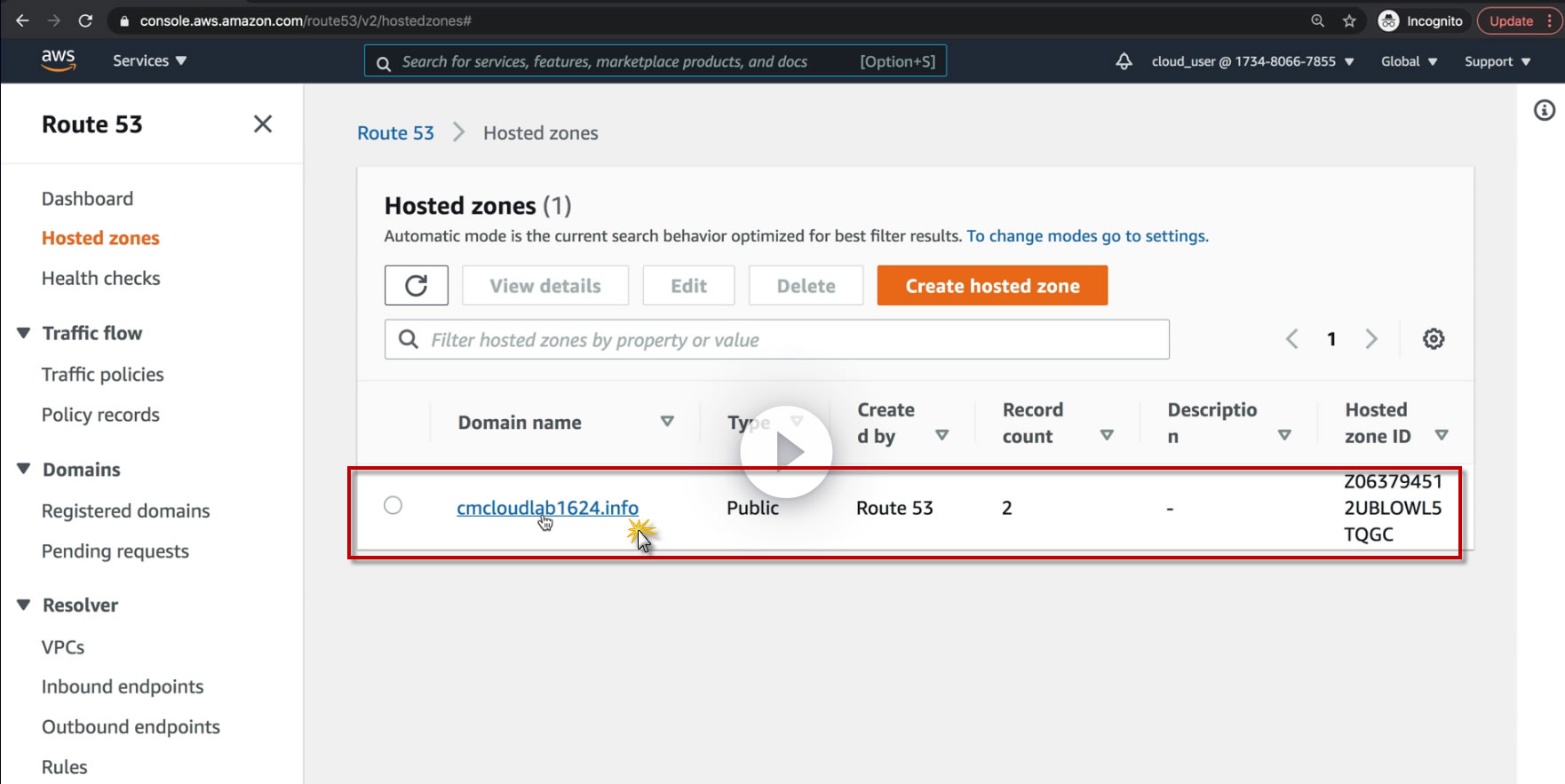Open the notifications bell
The height and width of the screenshot is (784, 1565).
1124,61
